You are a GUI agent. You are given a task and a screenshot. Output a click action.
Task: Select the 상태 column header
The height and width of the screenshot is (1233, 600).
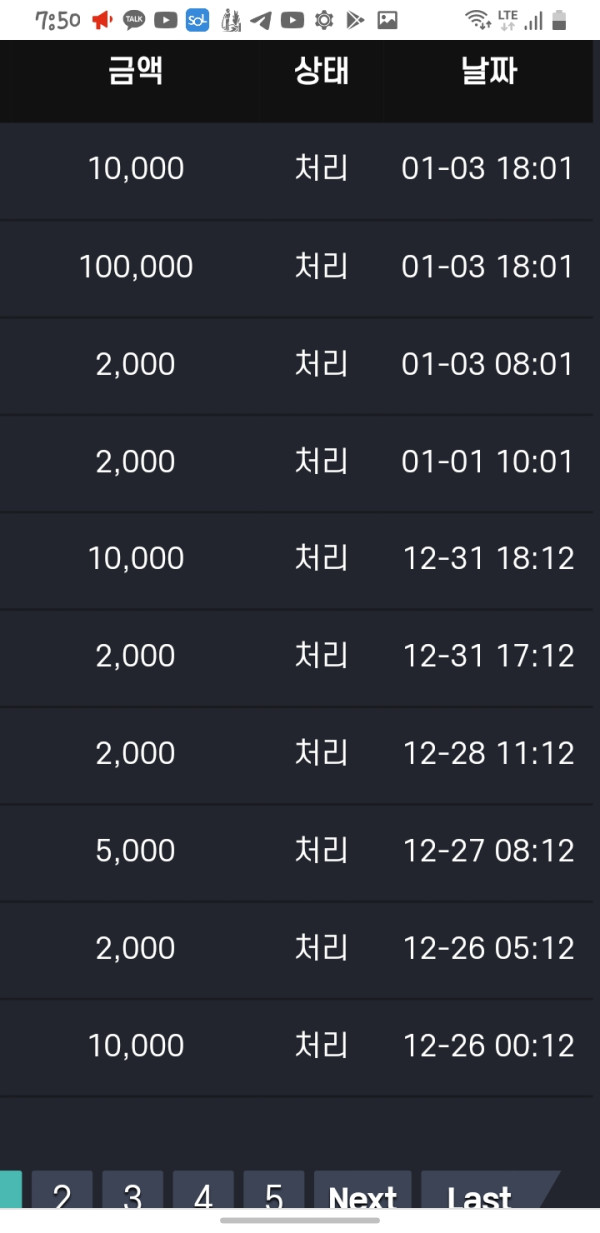tap(322, 72)
